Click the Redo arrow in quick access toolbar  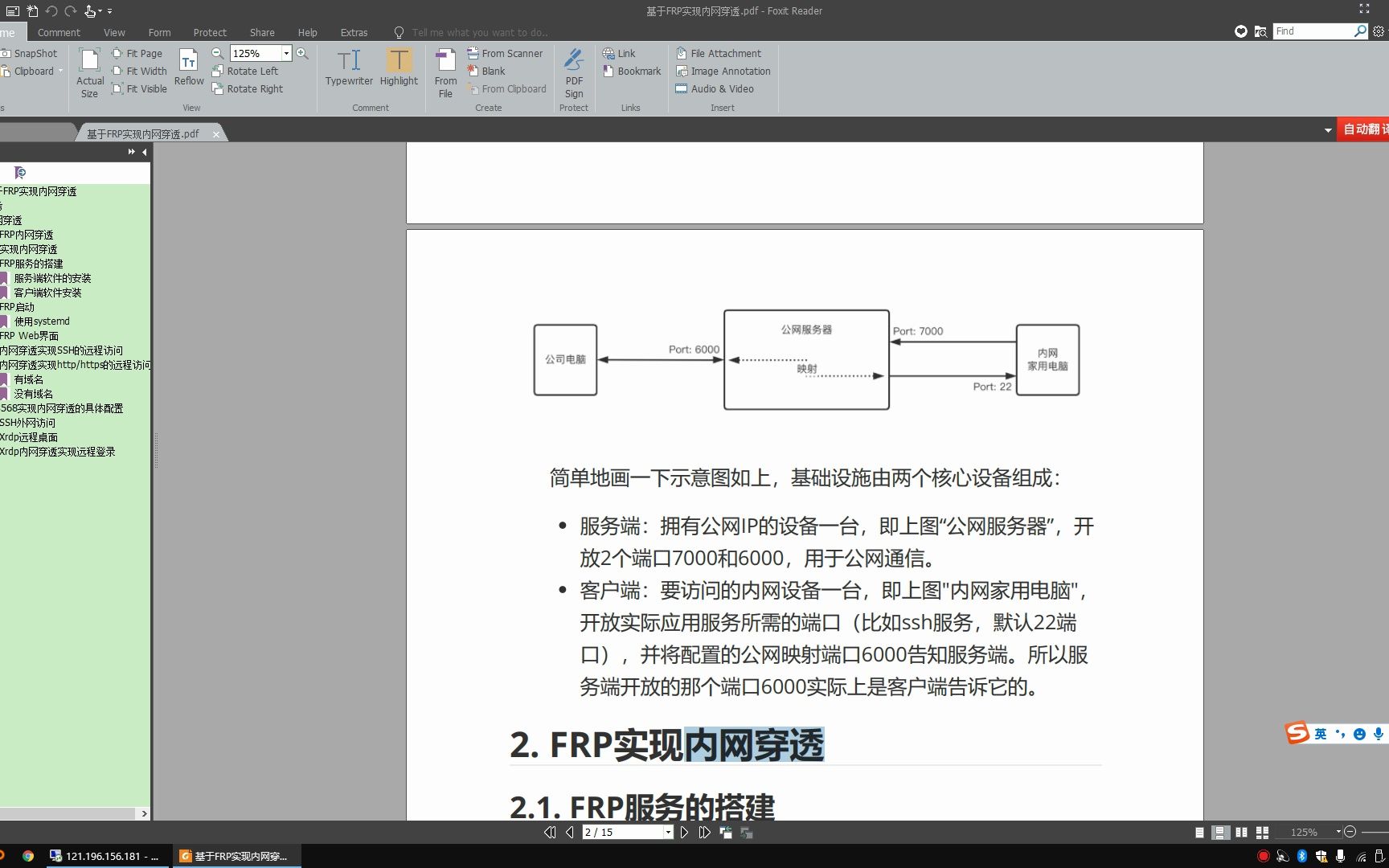click(71, 11)
